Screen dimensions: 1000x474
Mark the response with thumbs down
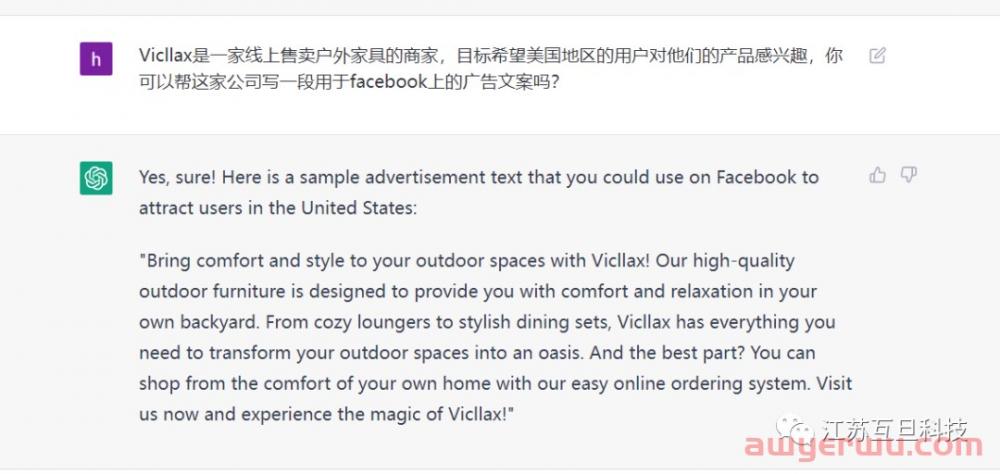click(x=909, y=175)
